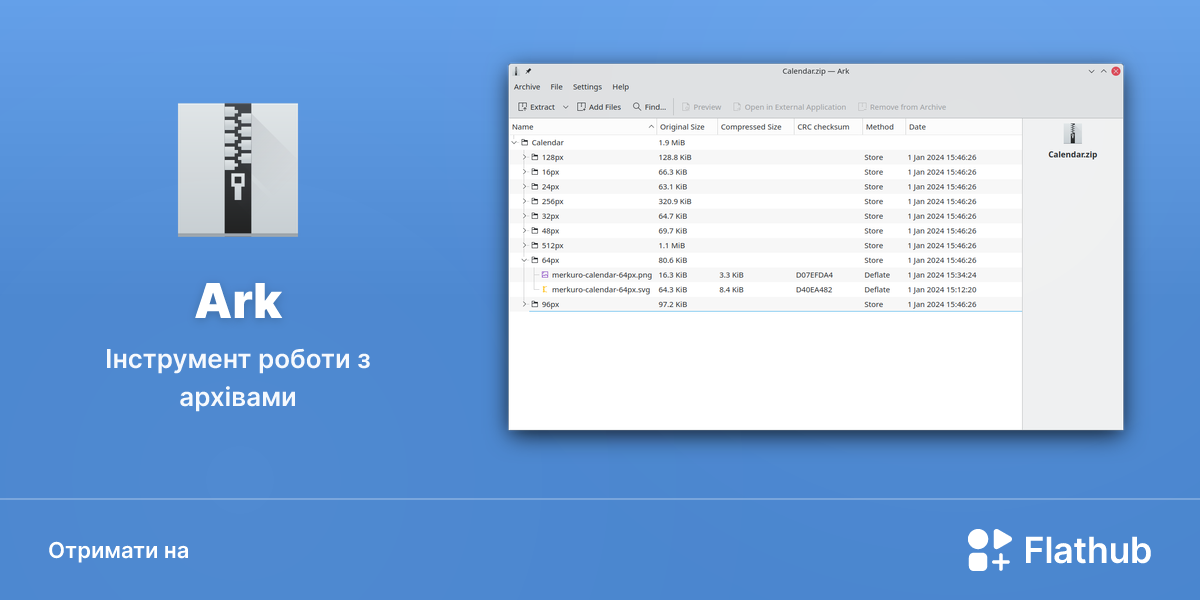Click the 'Отримати на' text on the banner
Image resolution: width=1200 pixels, height=600 pixels.
pos(118,551)
